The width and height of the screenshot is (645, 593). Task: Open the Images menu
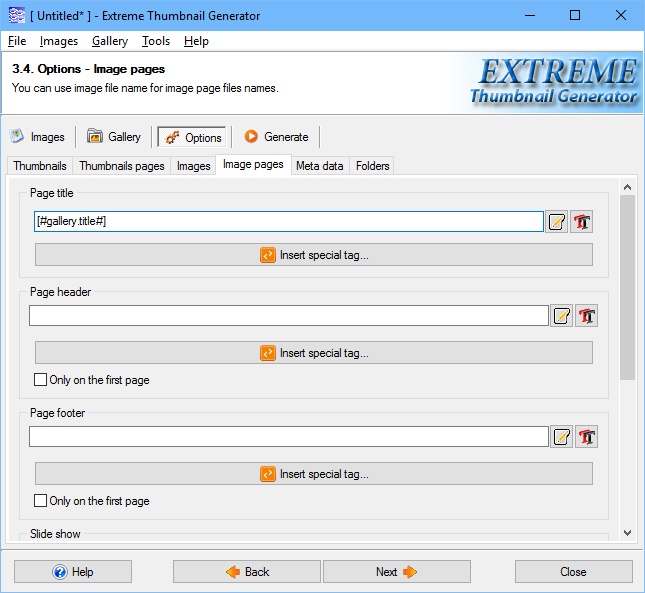pos(59,41)
